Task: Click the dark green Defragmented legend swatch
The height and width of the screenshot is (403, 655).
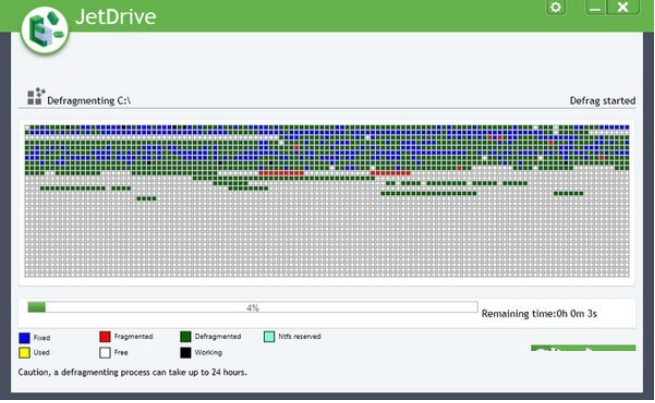Action: tap(185, 337)
